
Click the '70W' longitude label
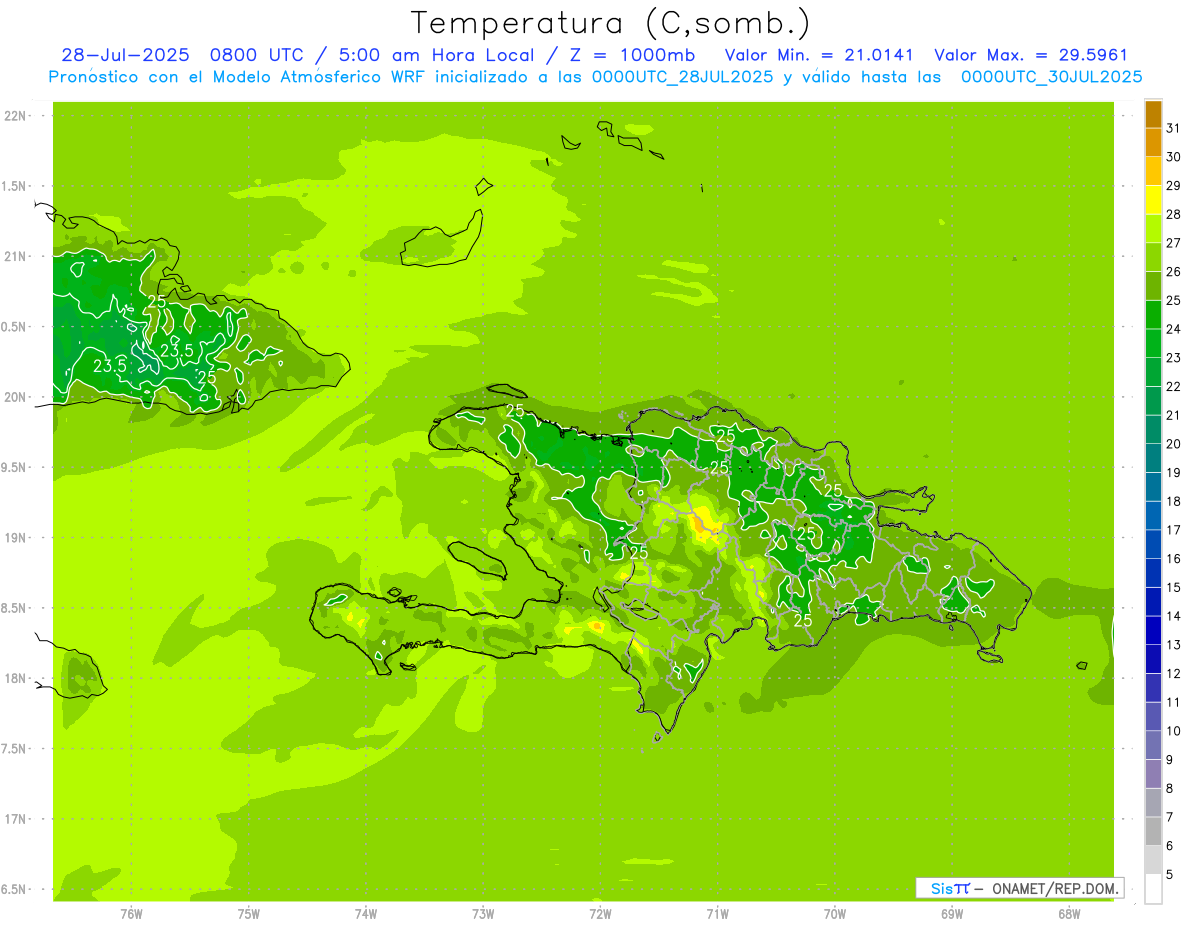click(835, 914)
